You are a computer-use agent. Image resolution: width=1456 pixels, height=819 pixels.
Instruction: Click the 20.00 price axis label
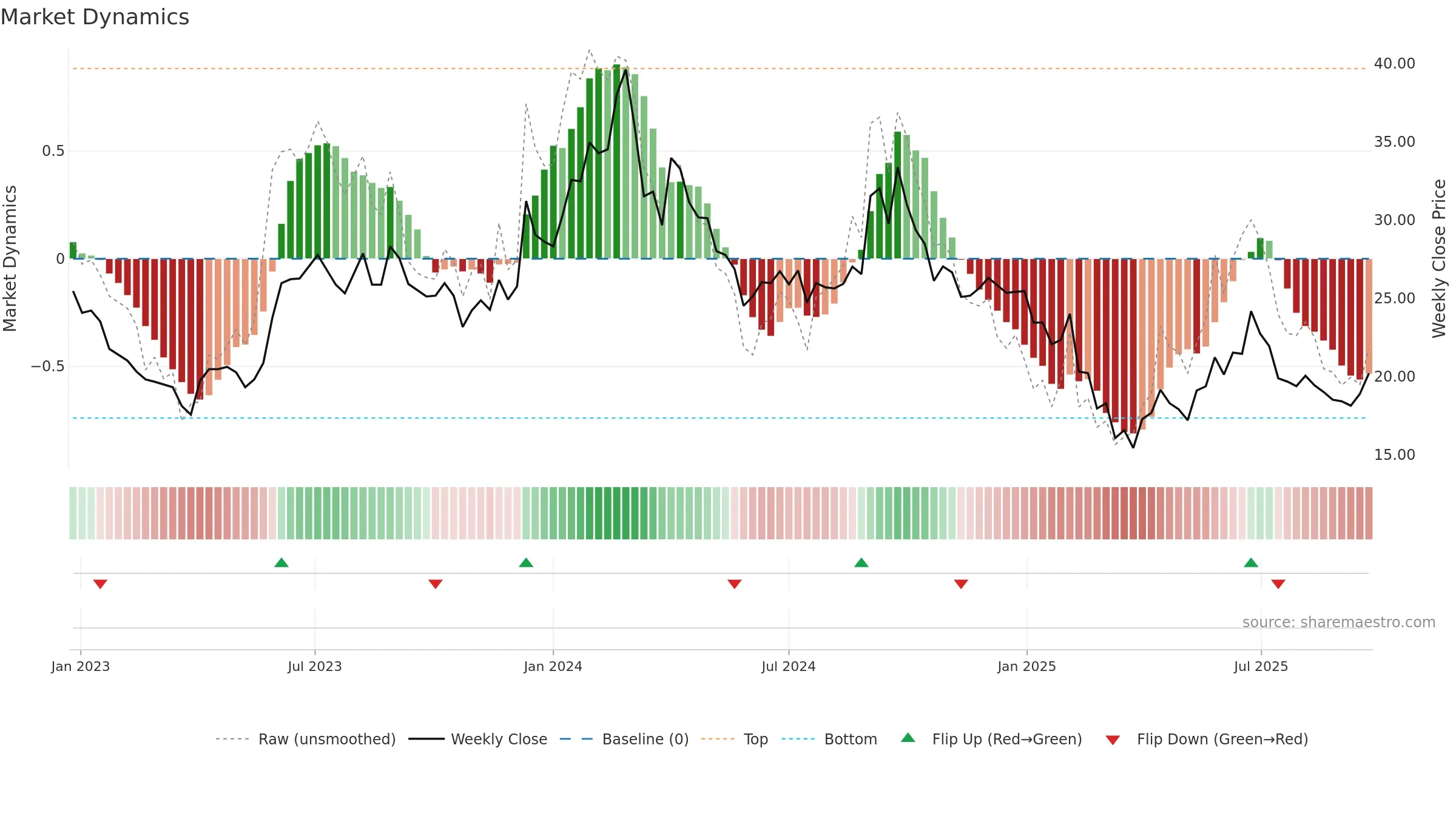(1395, 377)
